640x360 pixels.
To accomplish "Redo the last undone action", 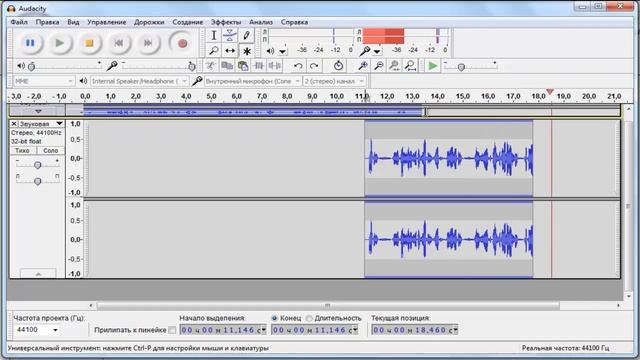I will [x=314, y=66].
